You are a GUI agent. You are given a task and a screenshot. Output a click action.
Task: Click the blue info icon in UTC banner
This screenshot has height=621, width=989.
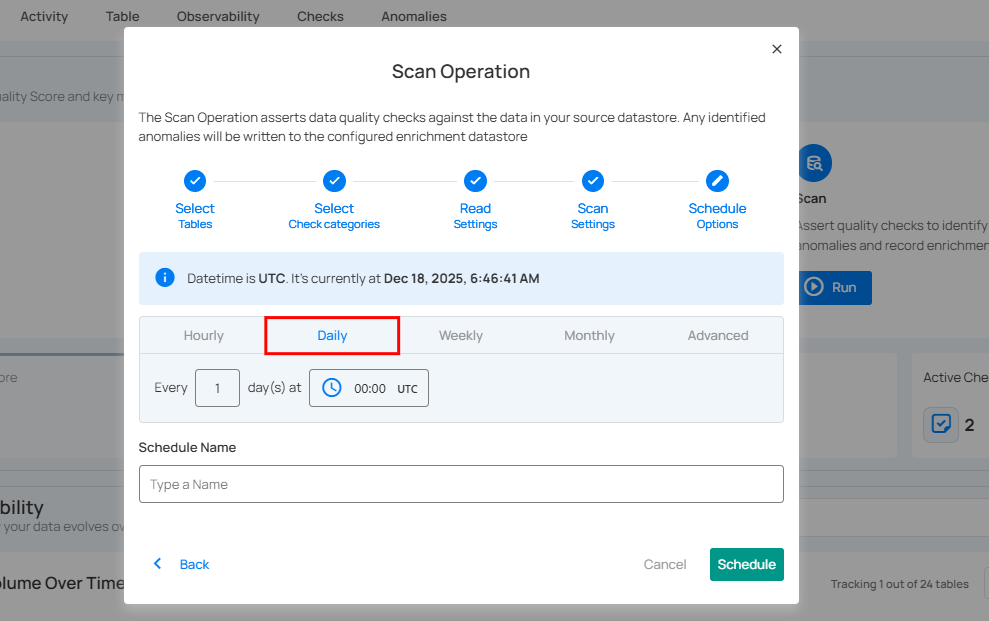[x=165, y=277]
